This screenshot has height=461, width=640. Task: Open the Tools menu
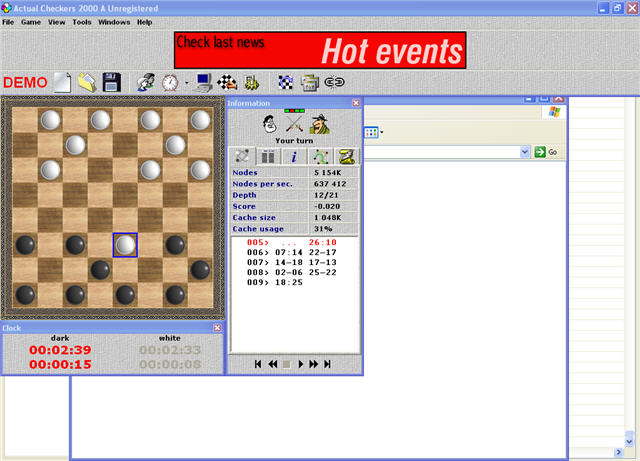(82, 22)
